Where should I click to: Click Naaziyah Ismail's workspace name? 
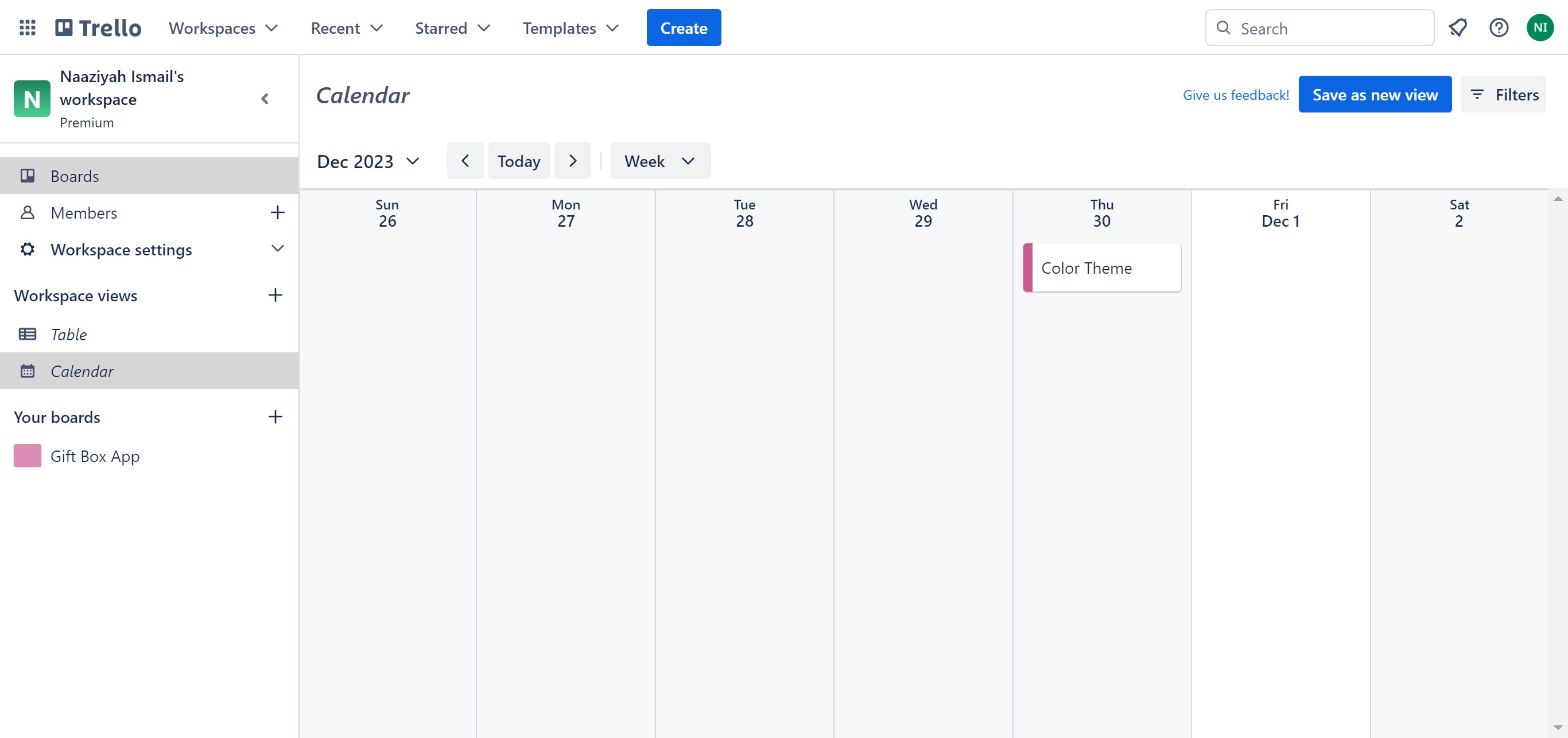pos(122,88)
